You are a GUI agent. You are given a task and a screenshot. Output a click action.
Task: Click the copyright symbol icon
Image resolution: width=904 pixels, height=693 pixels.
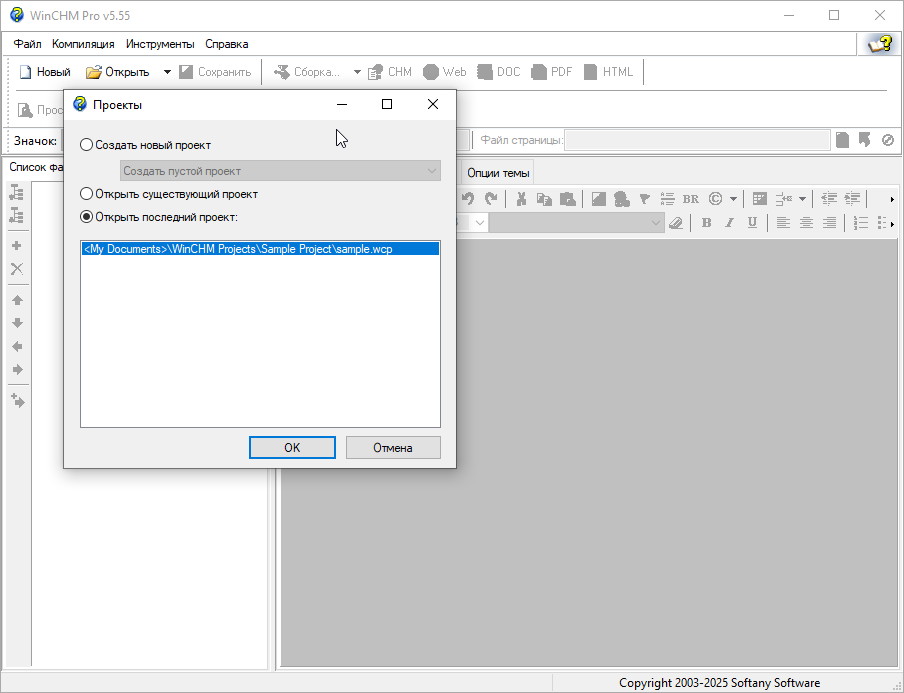click(x=715, y=199)
